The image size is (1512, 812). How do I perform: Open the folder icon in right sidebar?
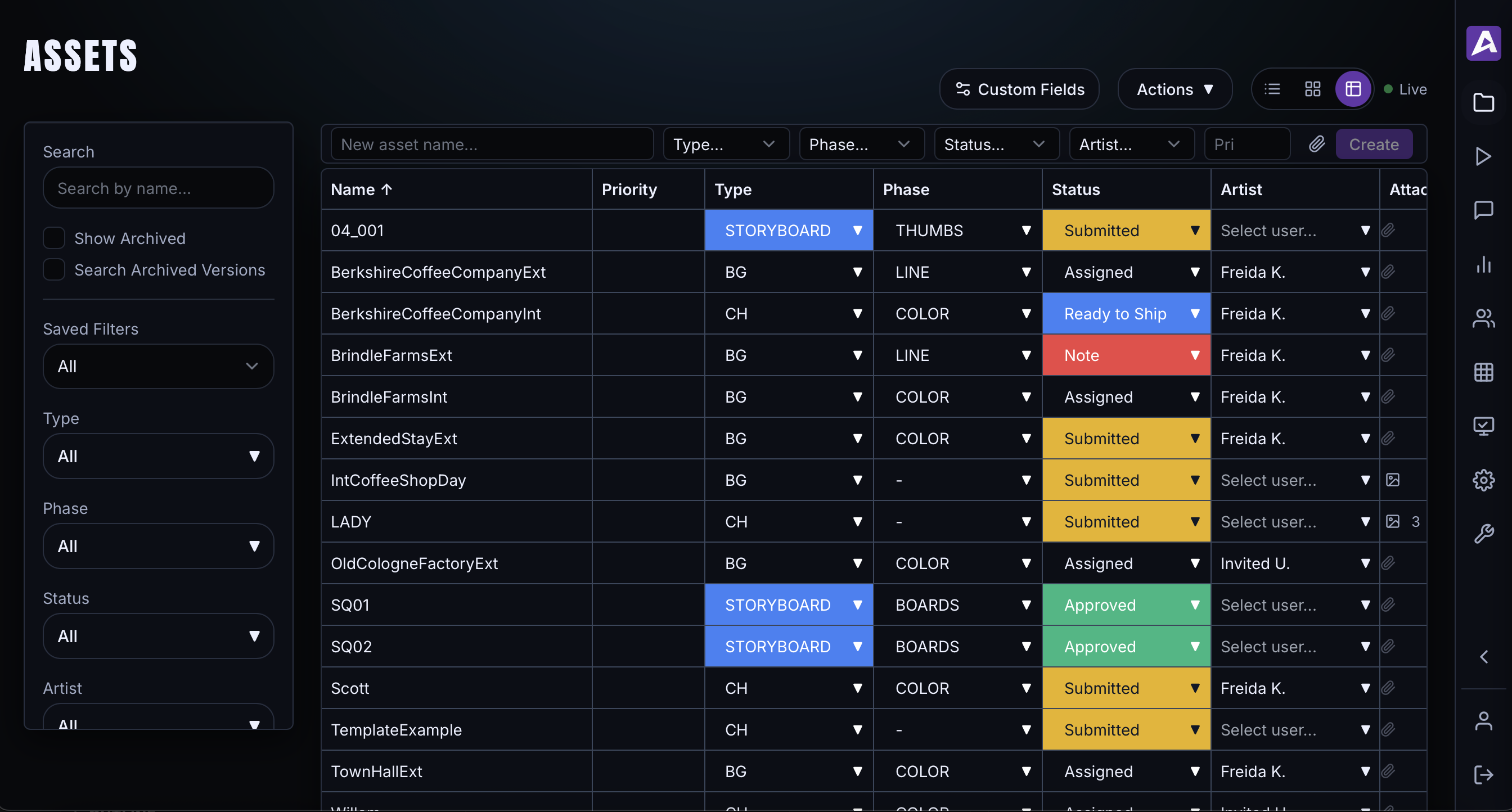pyautogui.click(x=1483, y=103)
